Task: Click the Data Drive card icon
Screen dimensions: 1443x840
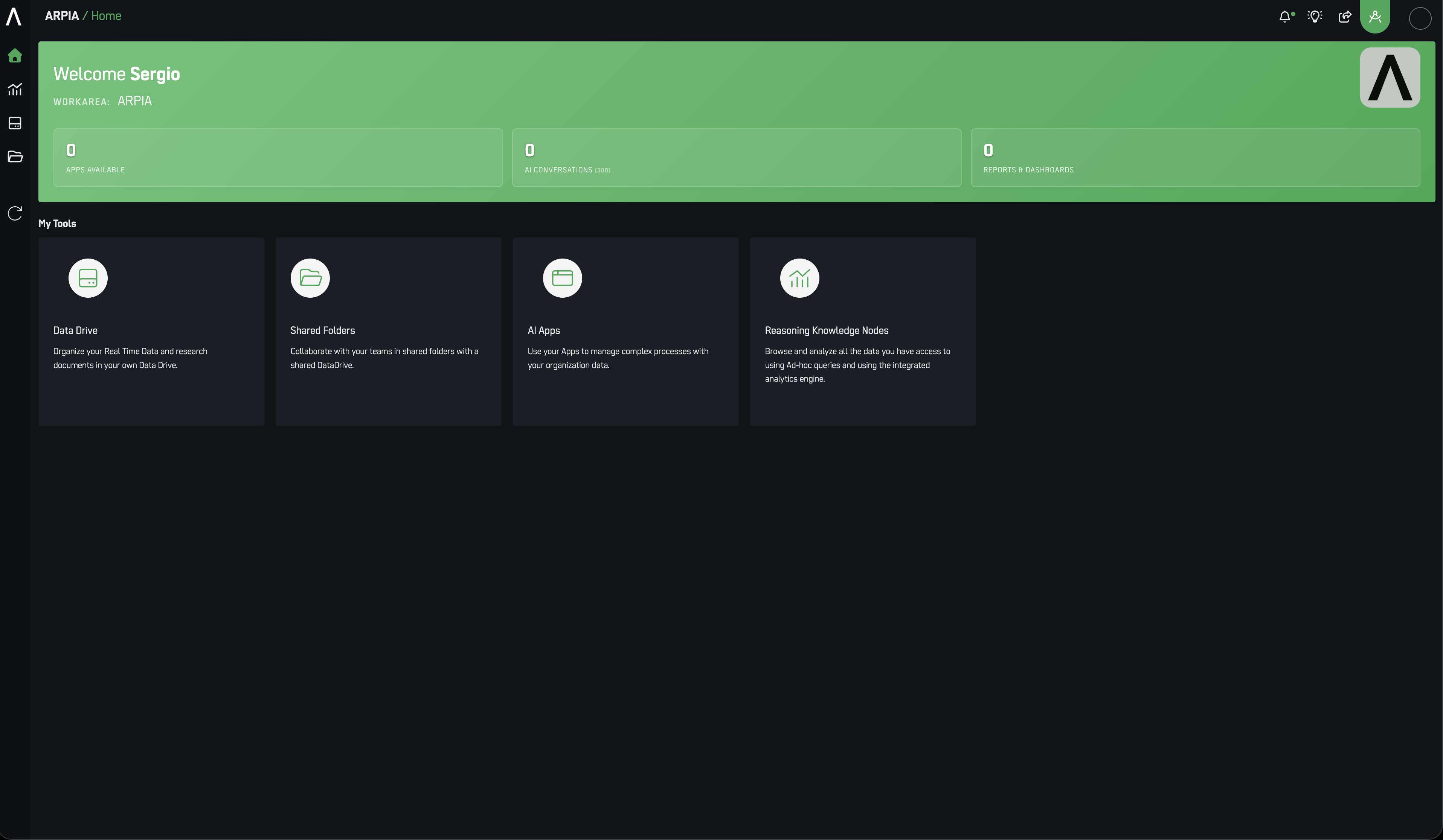Action: [88, 278]
